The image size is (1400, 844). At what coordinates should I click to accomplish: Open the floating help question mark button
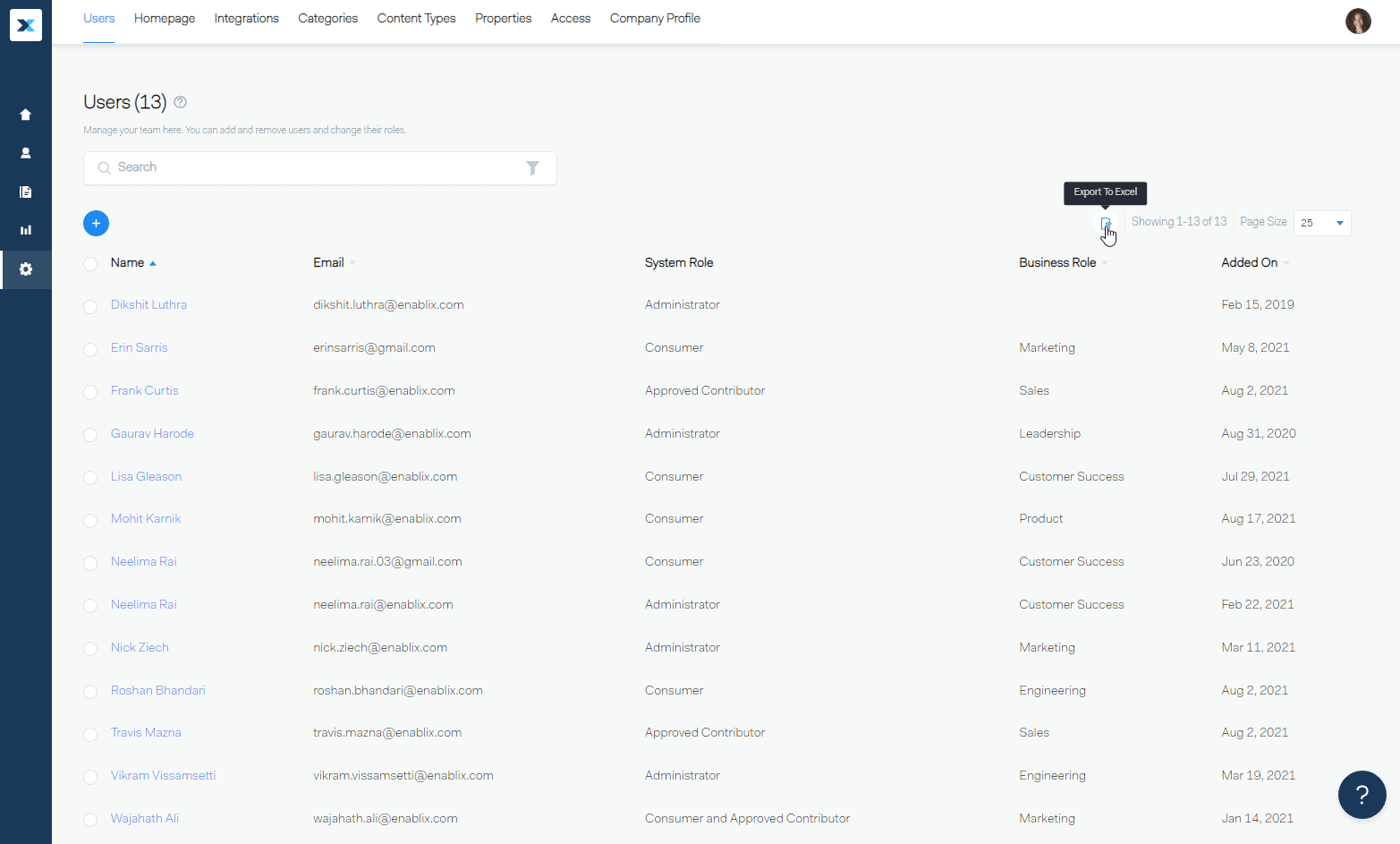[x=1362, y=794]
